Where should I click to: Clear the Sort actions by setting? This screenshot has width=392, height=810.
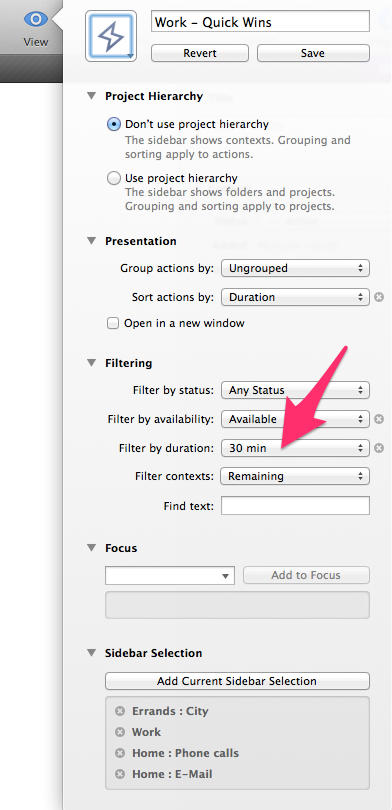pyautogui.click(x=379, y=297)
